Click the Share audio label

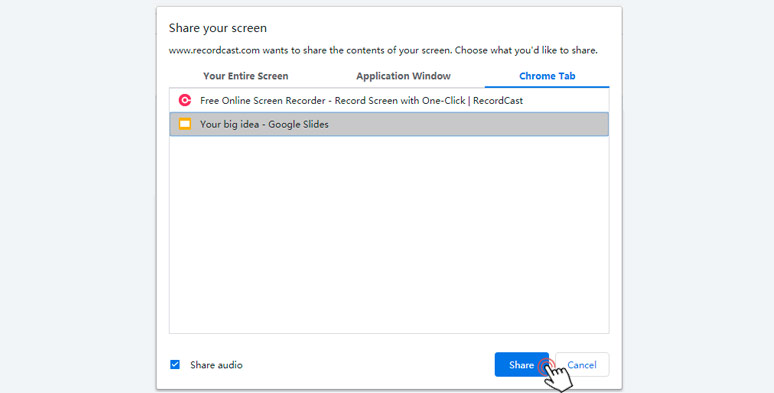pos(216,365)
